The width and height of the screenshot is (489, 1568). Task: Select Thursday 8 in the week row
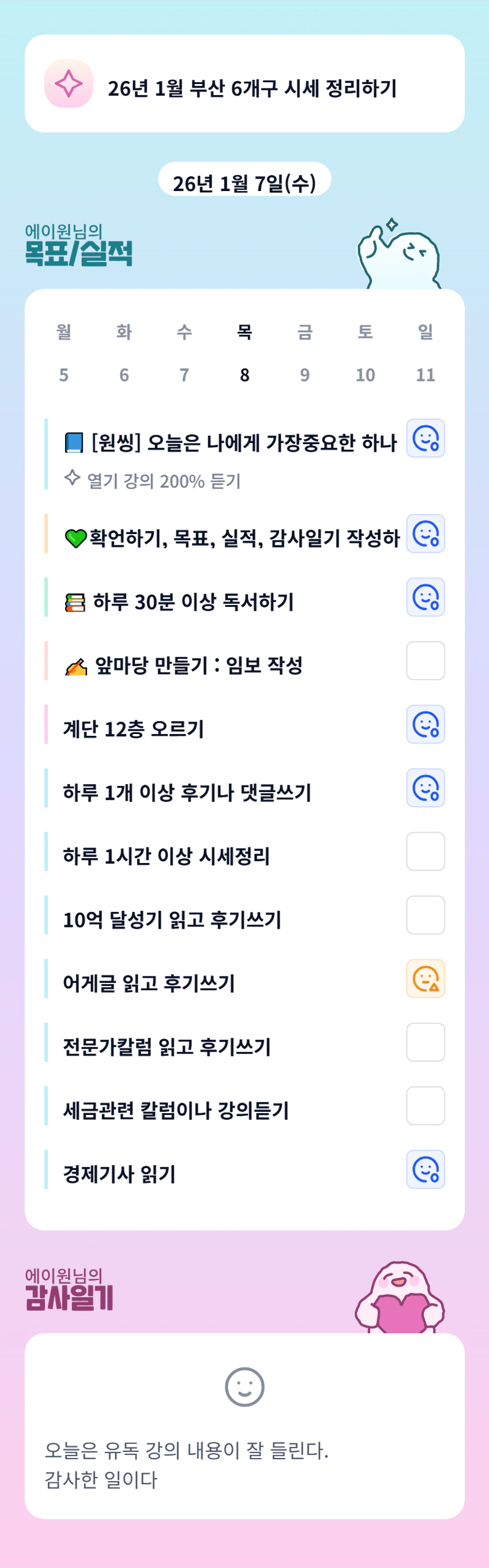[x=245, y=354]
